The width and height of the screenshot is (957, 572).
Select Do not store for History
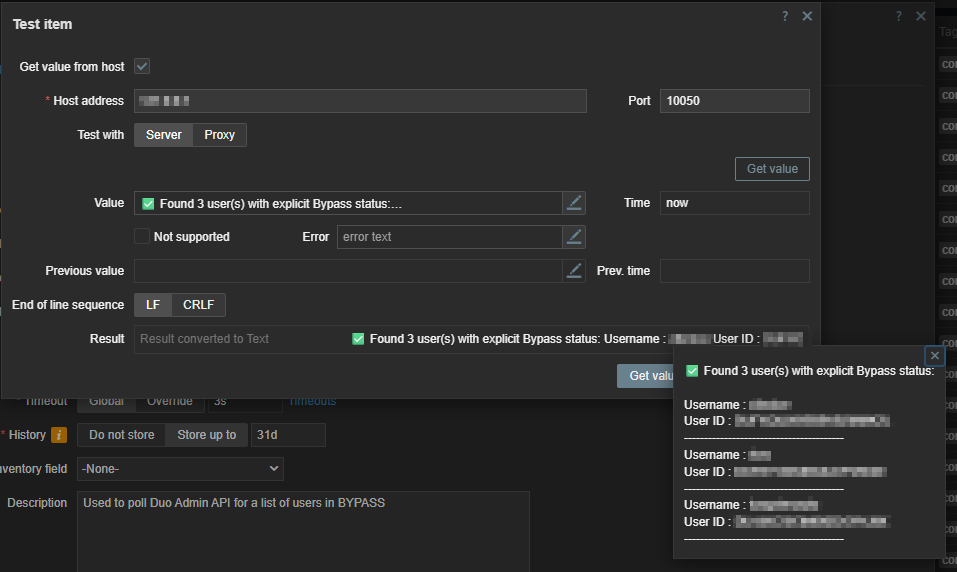pos(124,435)
